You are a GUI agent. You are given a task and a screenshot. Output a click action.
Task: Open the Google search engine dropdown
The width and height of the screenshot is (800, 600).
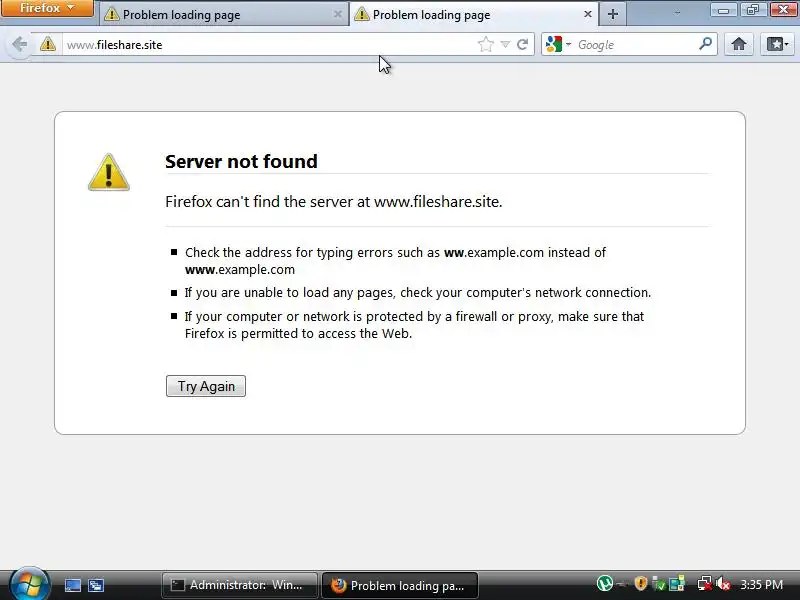pos(559,44)
